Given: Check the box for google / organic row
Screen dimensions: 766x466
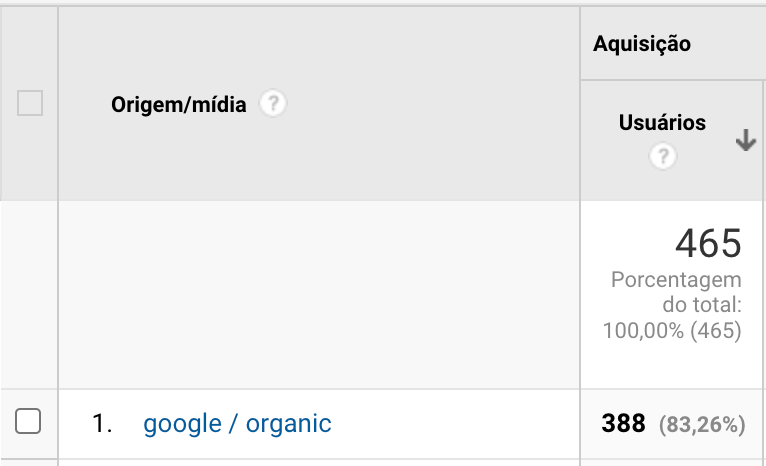Looking at the screenshot, I should coord(29,423).
